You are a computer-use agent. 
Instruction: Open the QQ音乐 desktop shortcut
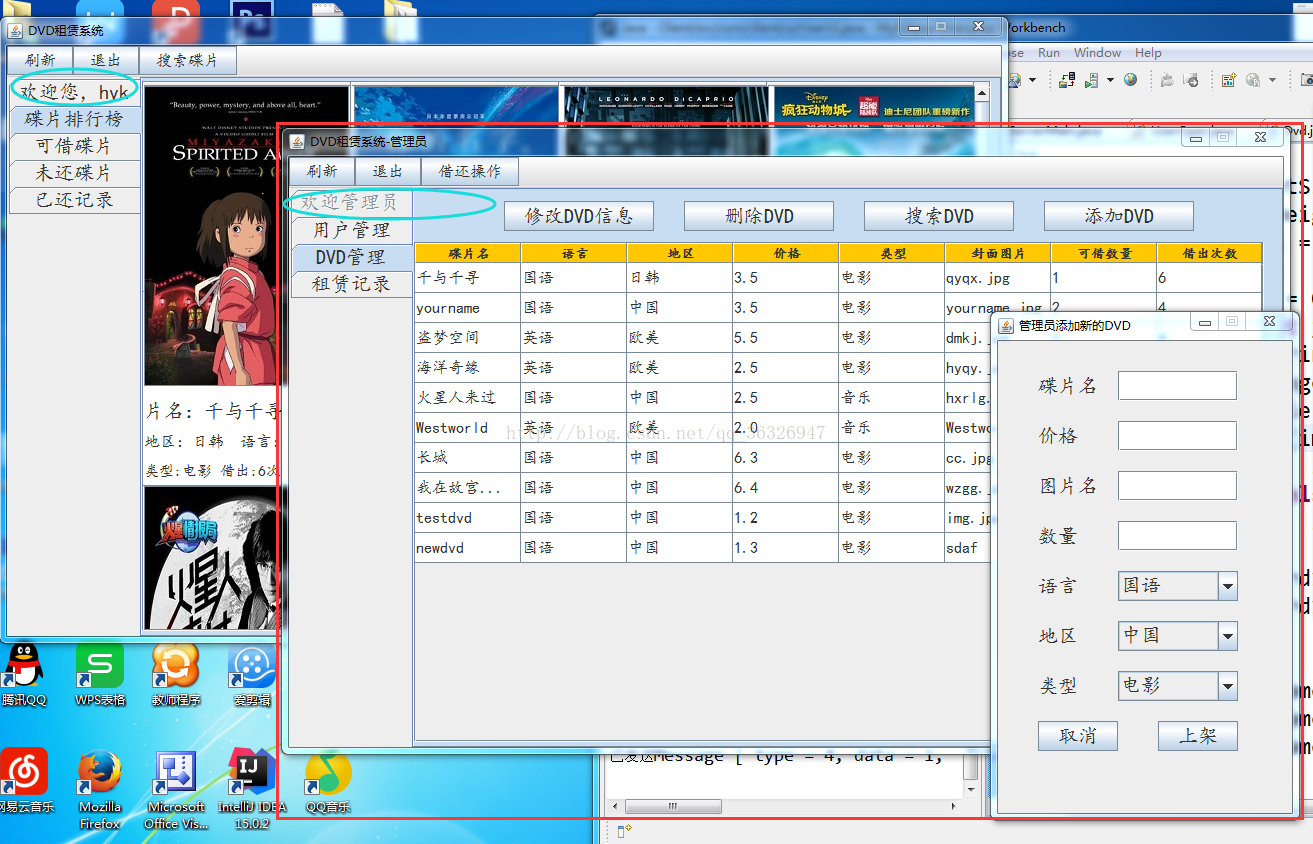pyautogui.click(x=328, y=782)
